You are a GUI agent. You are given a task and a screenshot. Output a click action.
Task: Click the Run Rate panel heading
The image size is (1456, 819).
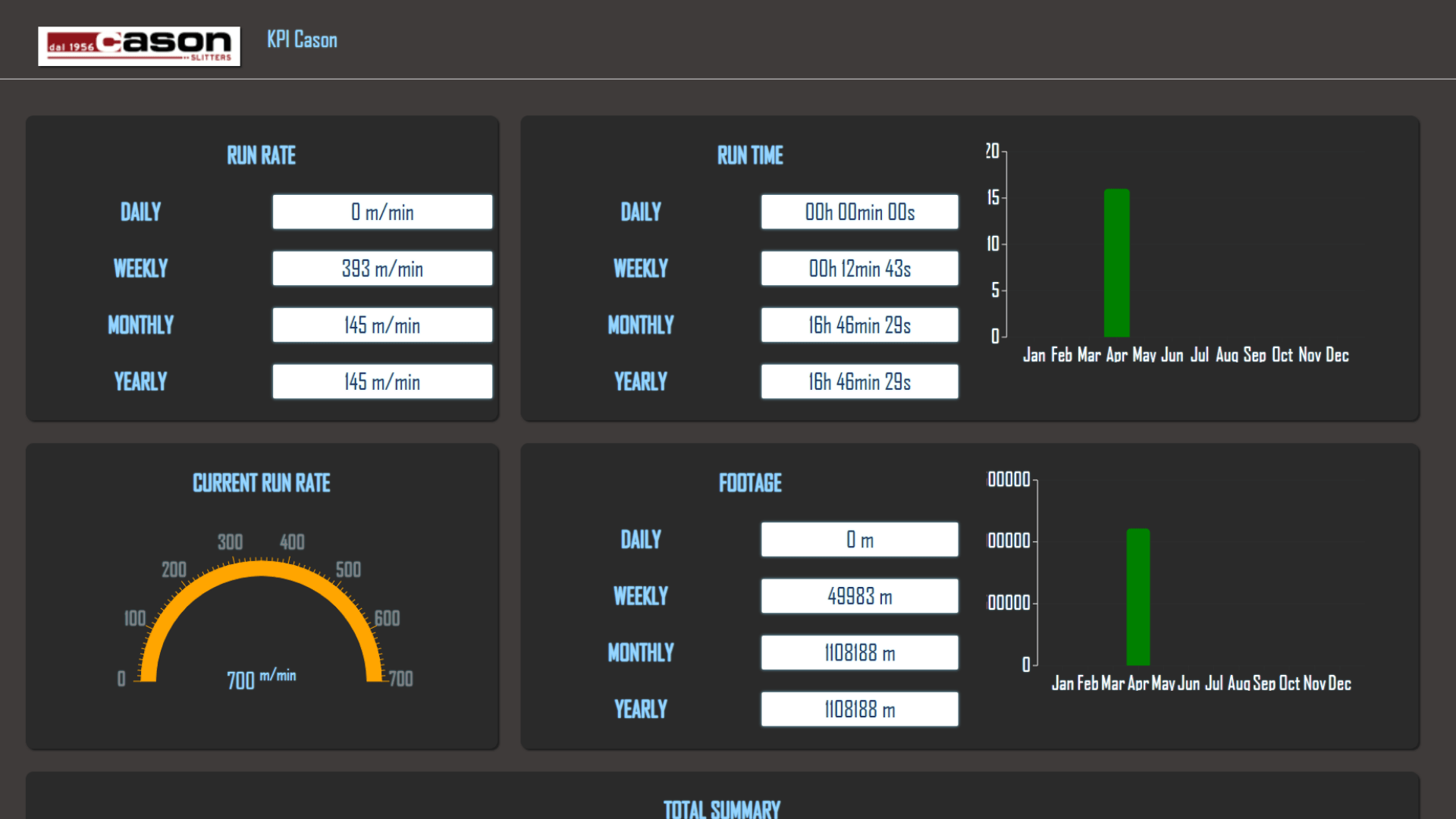(261, 155)
